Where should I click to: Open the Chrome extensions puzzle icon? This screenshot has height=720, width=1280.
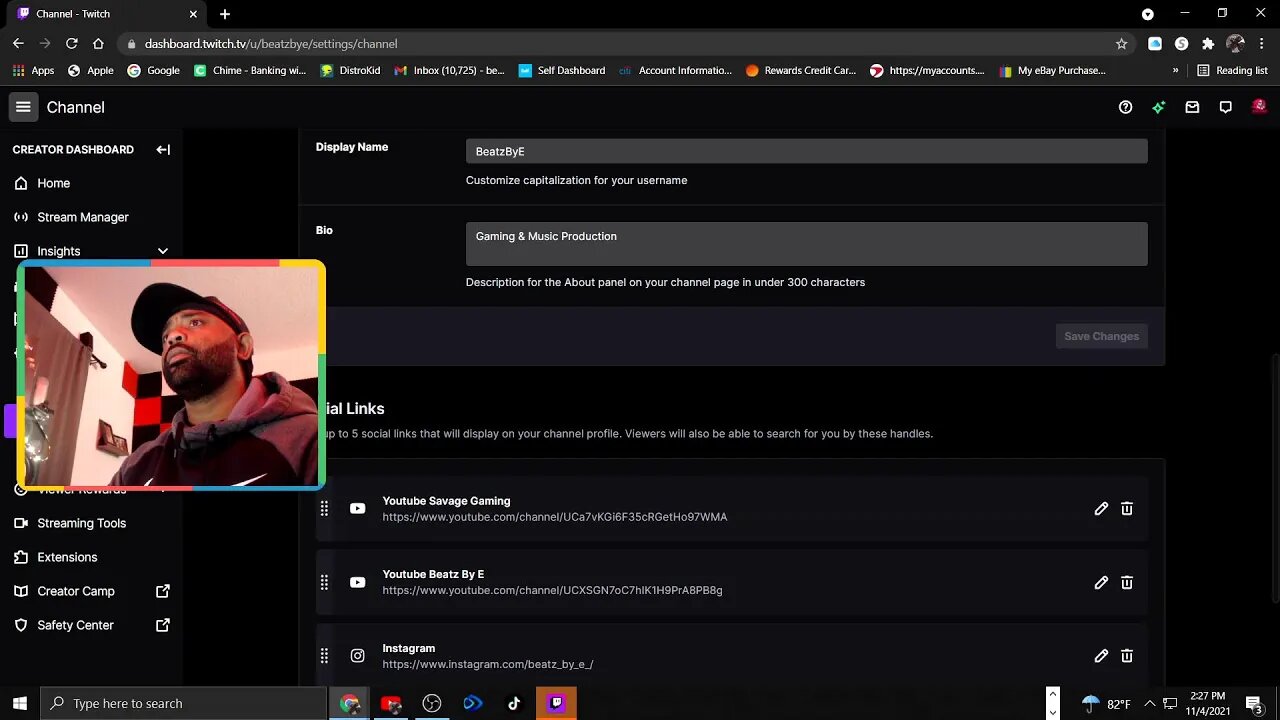coord(1208,44)
